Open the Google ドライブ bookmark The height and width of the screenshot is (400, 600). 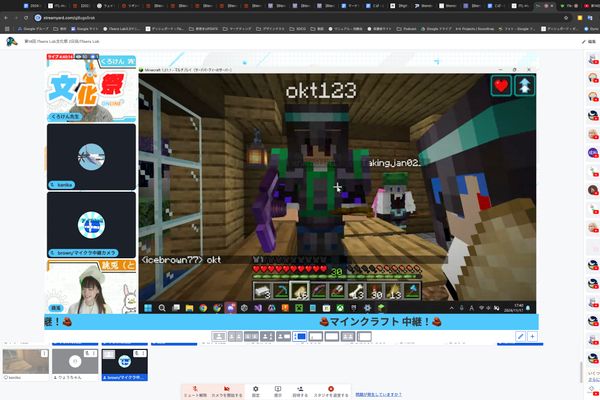click(436, 29)
